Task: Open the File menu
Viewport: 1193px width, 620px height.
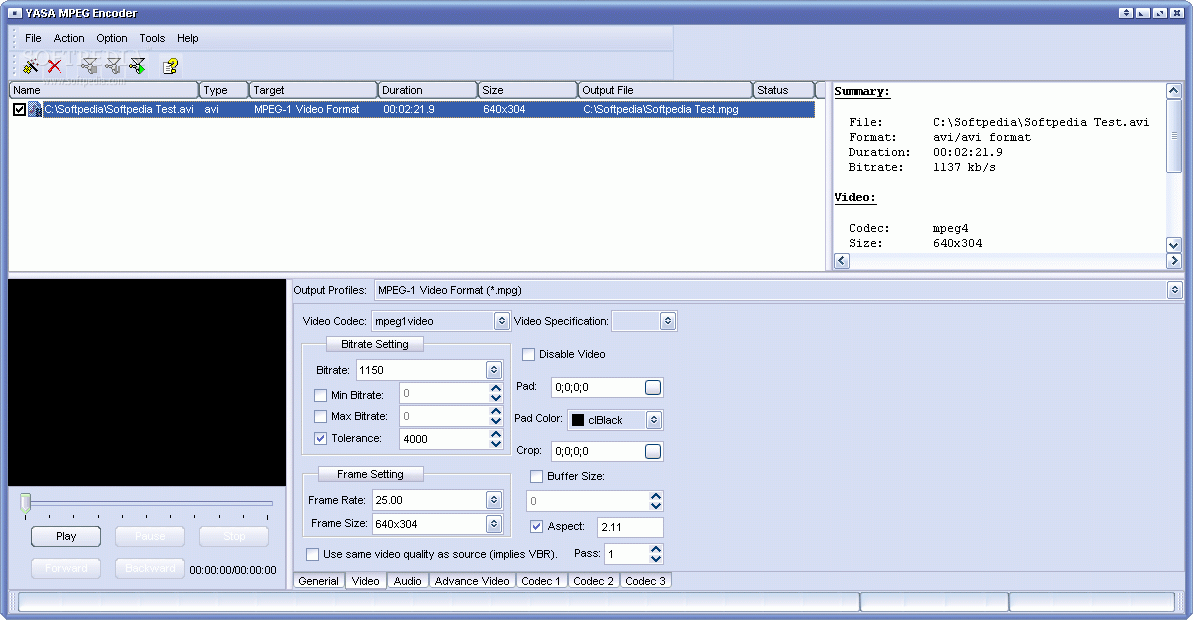Action: [x=33, y=38]
